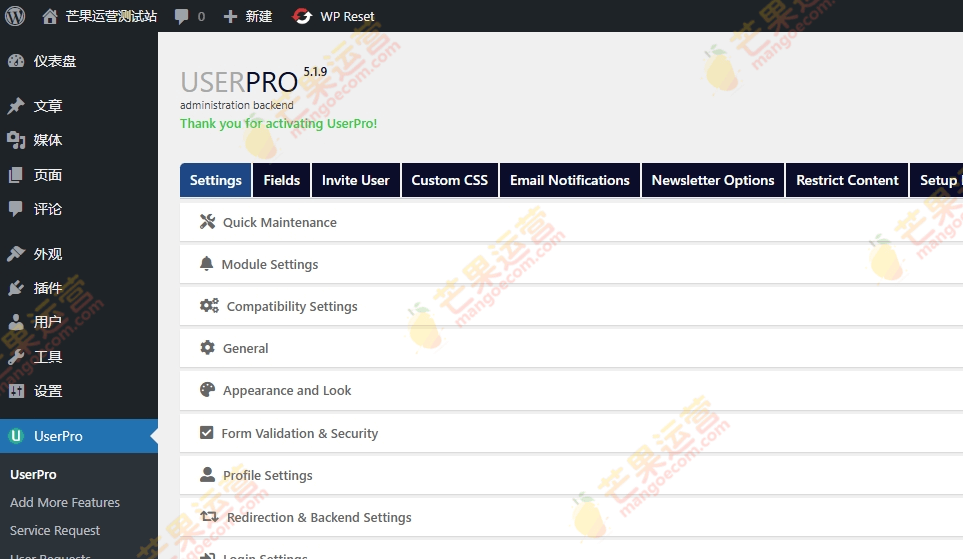The image size is (963, 559).
Task: Open the comments bubble icon in admin bar
Action: point(181,17)
